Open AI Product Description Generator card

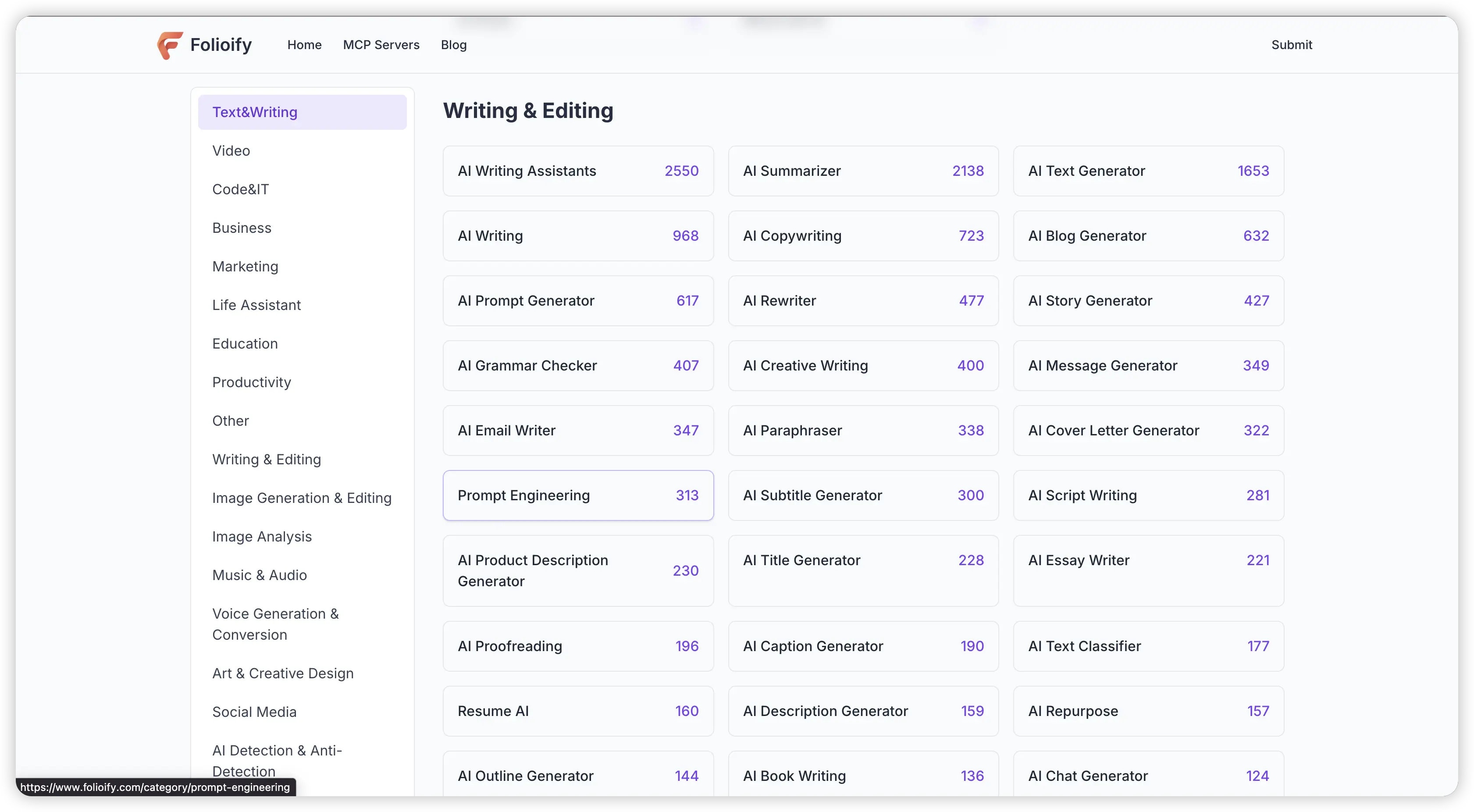point(577,570)
